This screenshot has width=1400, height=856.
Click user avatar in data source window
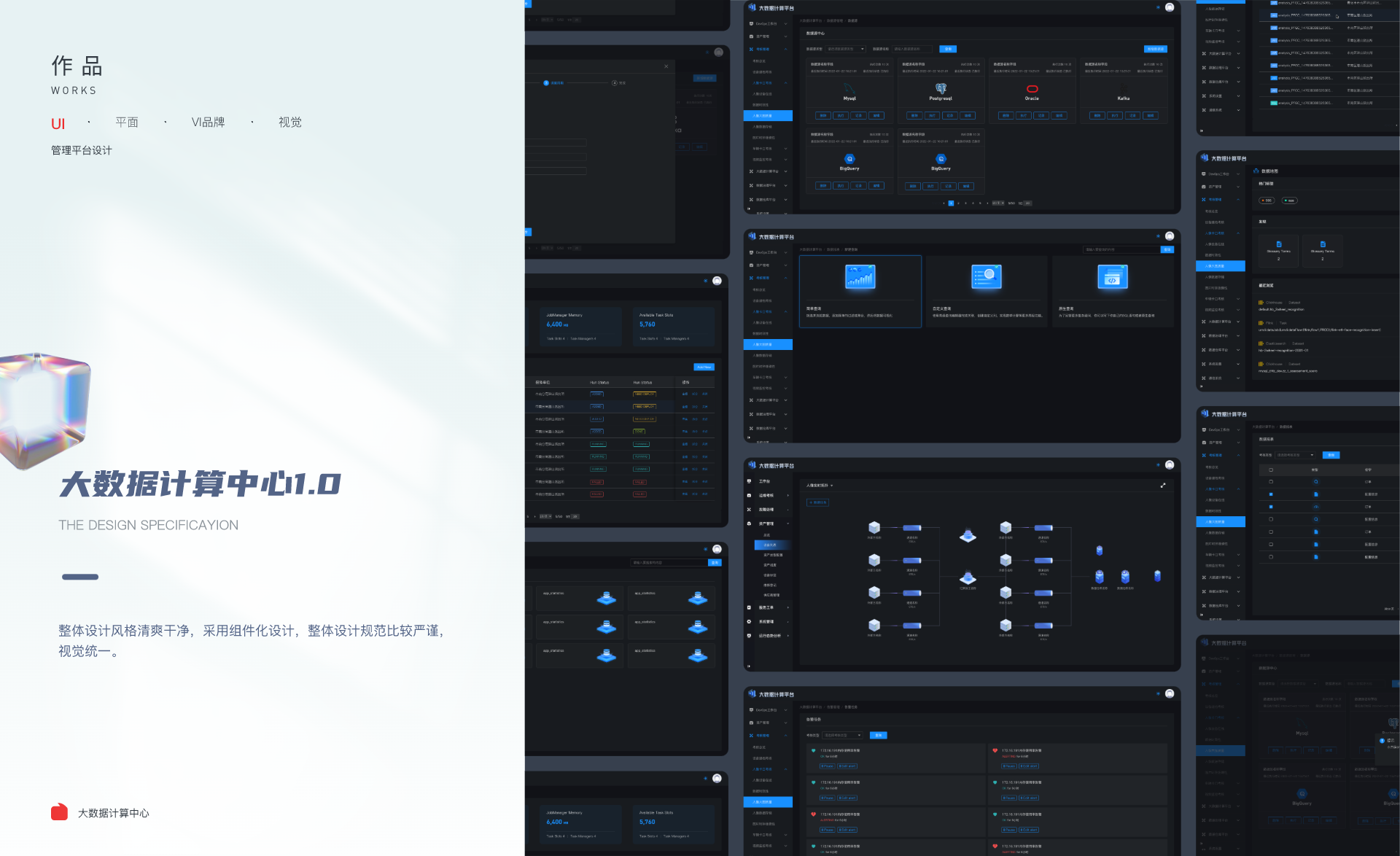click(x=1170, y=7)
